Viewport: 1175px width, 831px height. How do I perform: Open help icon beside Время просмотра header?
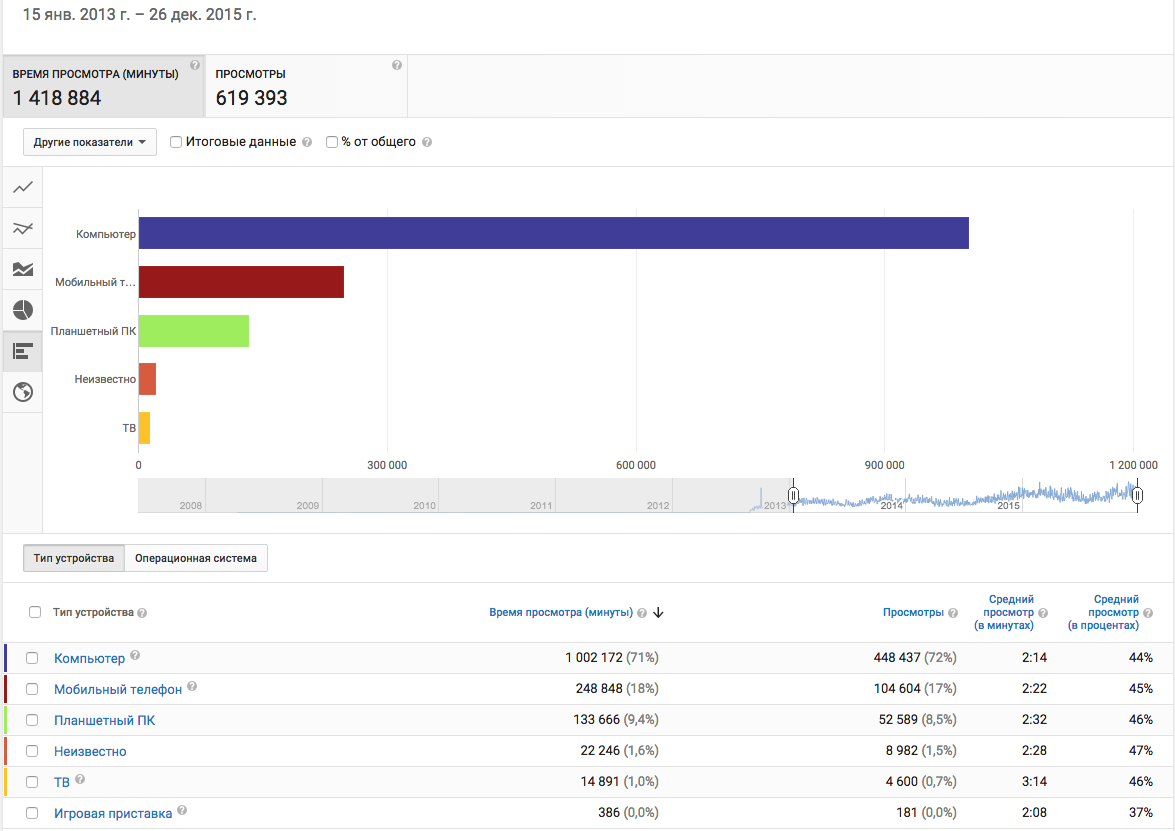642,613
